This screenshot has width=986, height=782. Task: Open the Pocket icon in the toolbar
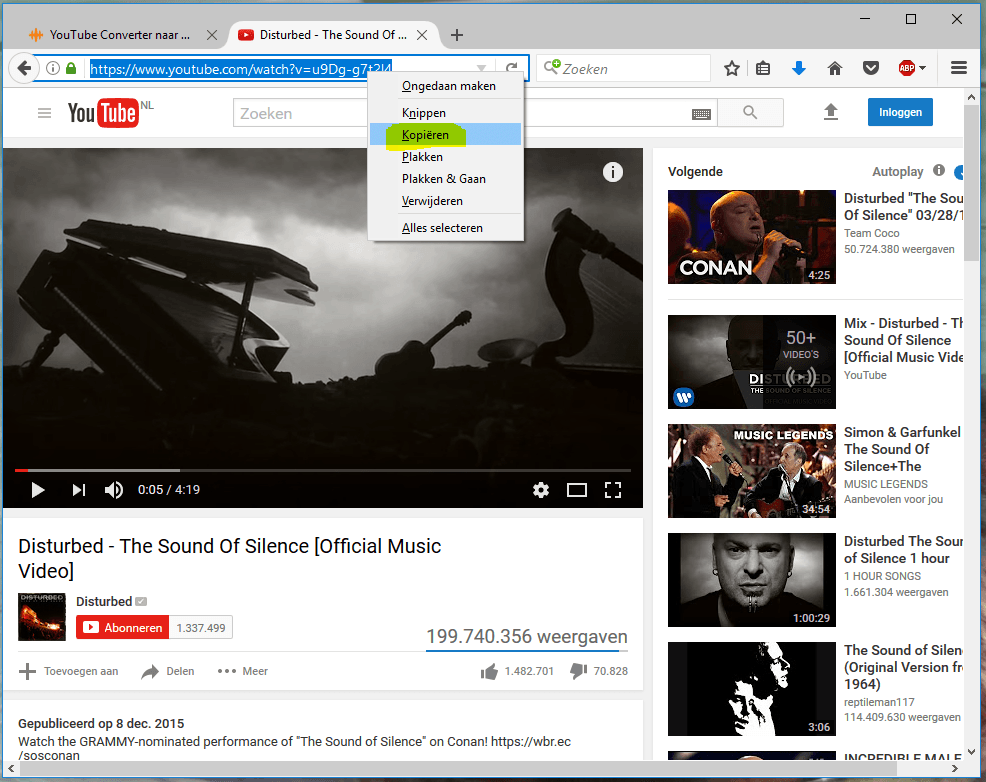pos(870,68)
